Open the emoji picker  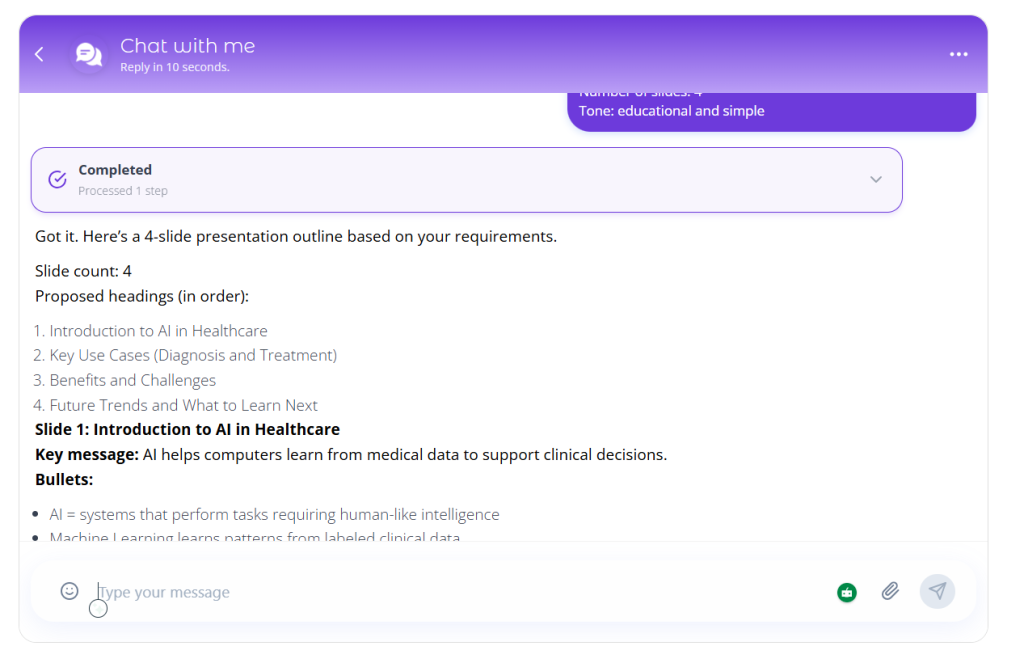[69, 591]
